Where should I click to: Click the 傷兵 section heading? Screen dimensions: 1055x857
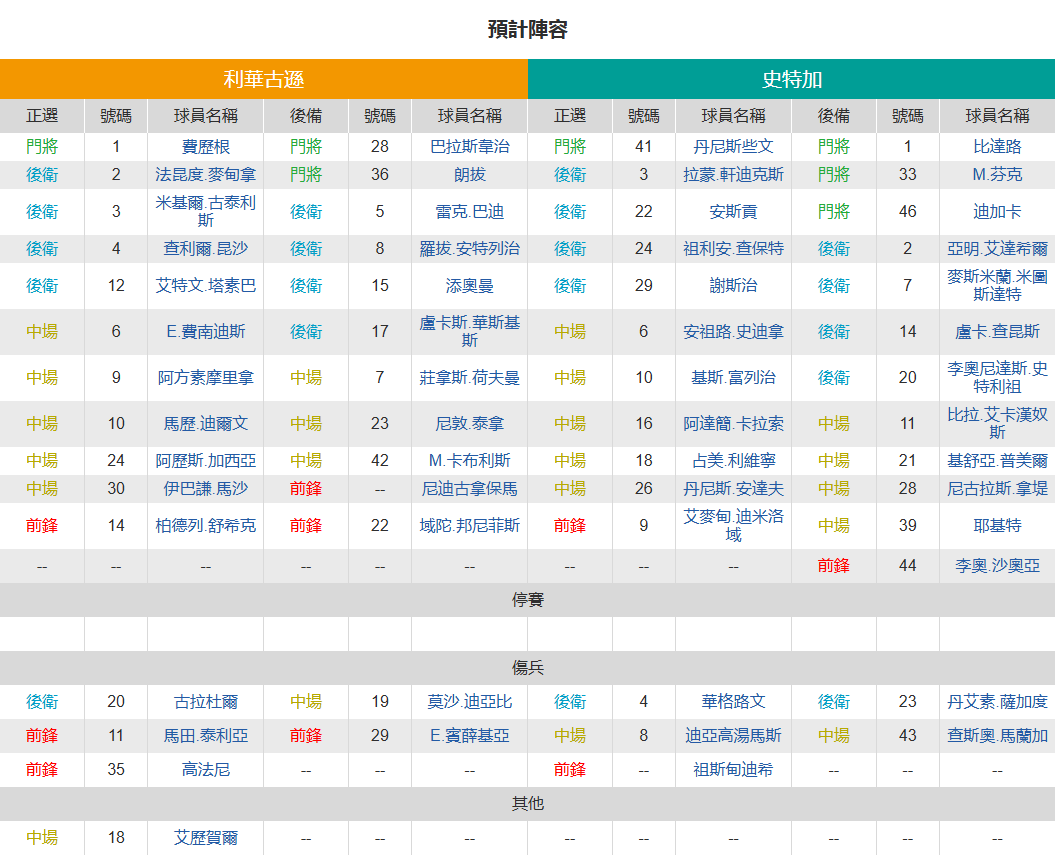point(528,668)
